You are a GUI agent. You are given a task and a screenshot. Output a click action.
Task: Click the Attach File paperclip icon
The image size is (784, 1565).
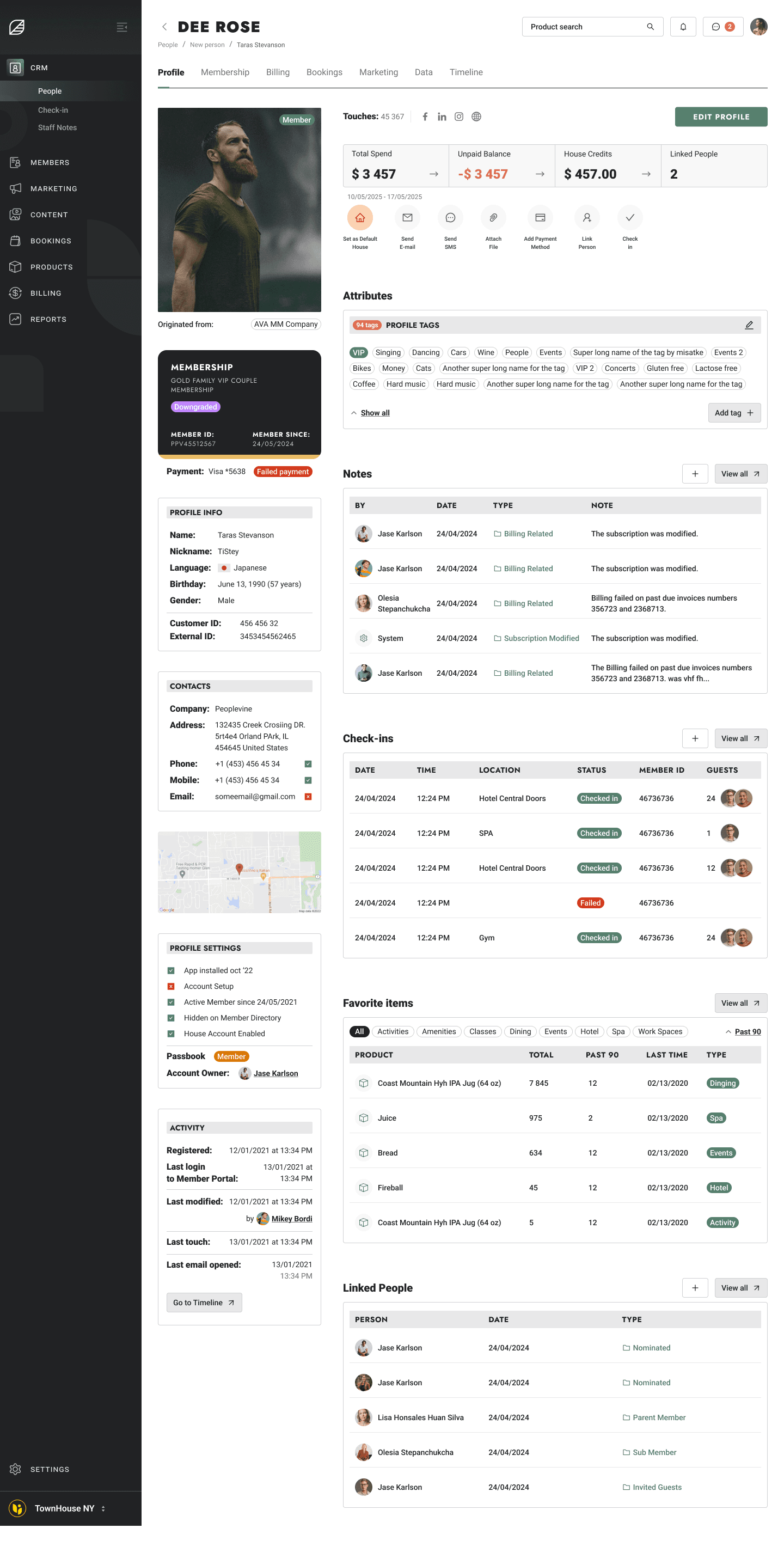[493, 217]
